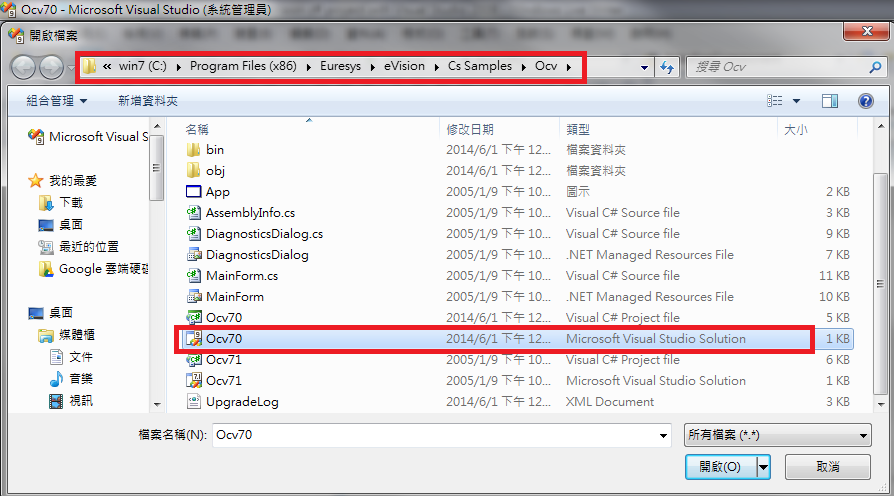Expand the address bar history dropdown

(x=644, y=67)
